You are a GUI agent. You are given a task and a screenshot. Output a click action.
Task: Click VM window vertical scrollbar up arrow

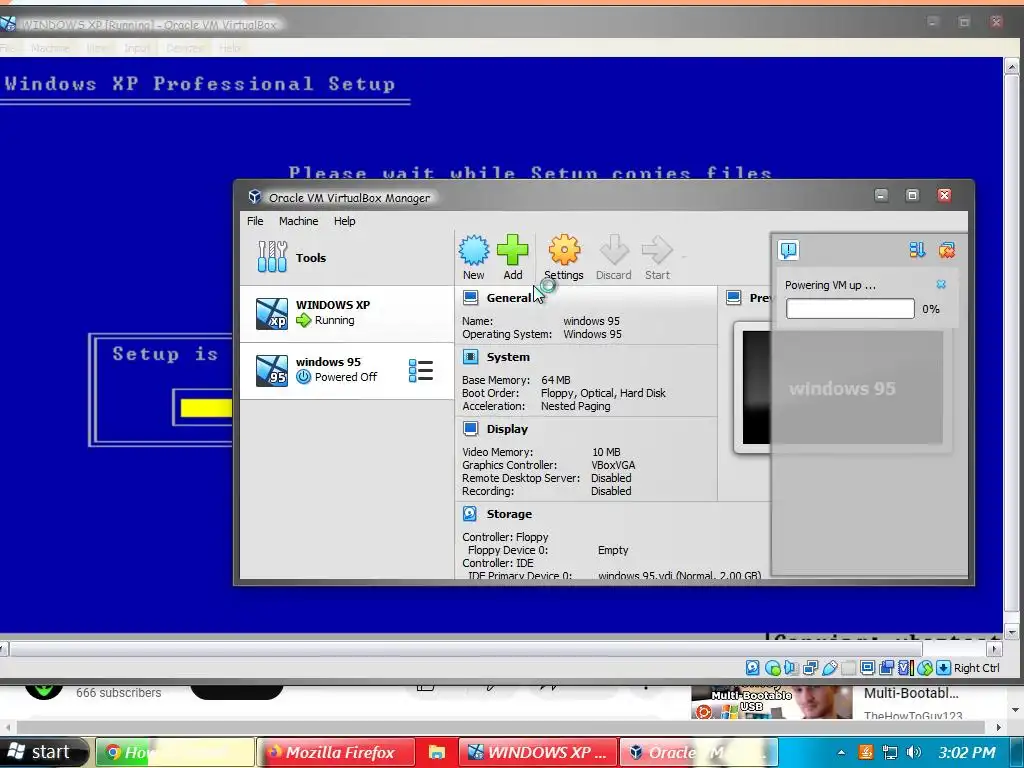(x=1012, y=66)
